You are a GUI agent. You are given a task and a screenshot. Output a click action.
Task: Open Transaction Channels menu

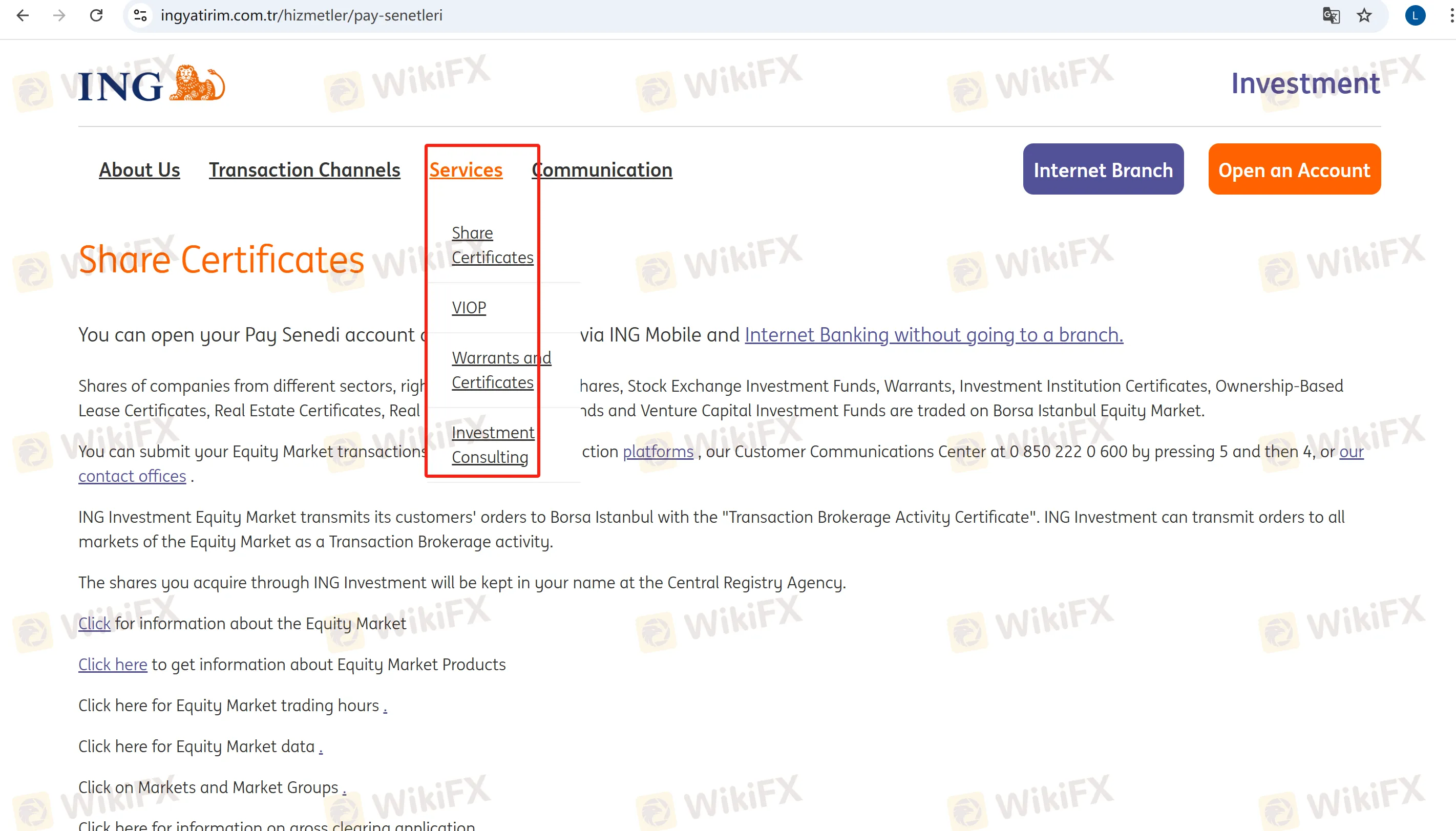(x=304, y=169)
